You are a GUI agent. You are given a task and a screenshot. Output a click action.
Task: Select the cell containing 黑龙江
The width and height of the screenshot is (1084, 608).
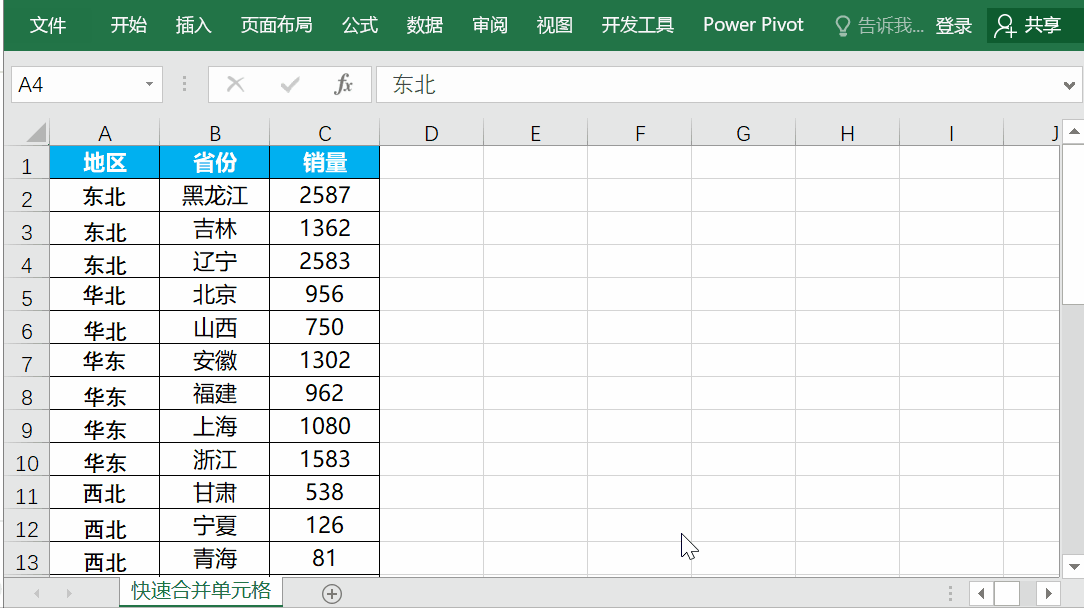click(214, 196)
